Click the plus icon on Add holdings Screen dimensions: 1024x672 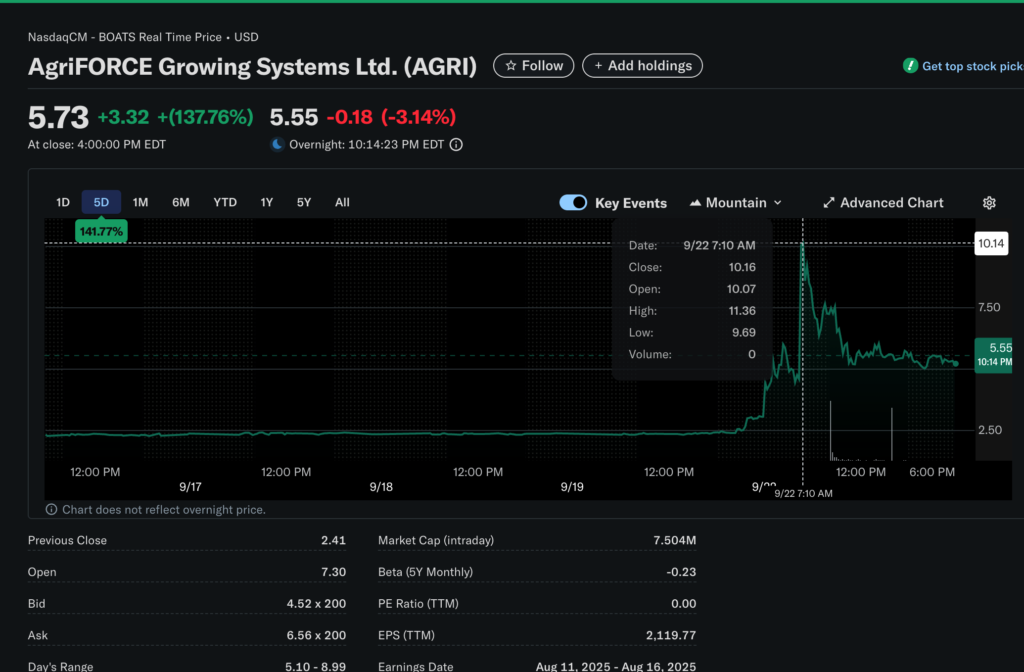tap(598, 66)
